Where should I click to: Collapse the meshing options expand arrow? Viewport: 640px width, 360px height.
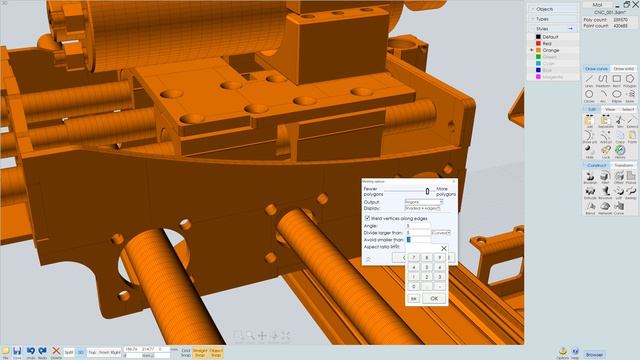(368, 259)
